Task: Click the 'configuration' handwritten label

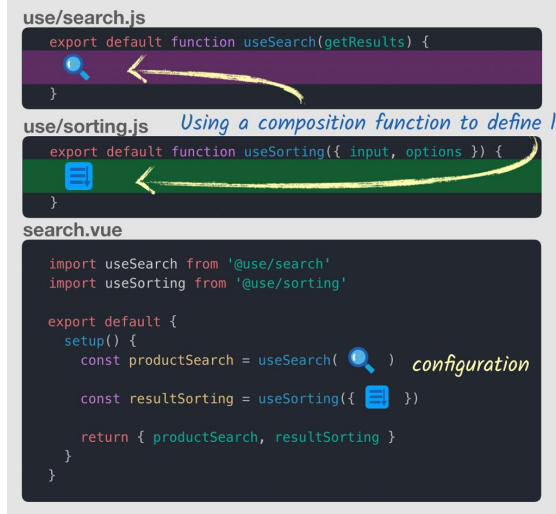Action: 470,365
